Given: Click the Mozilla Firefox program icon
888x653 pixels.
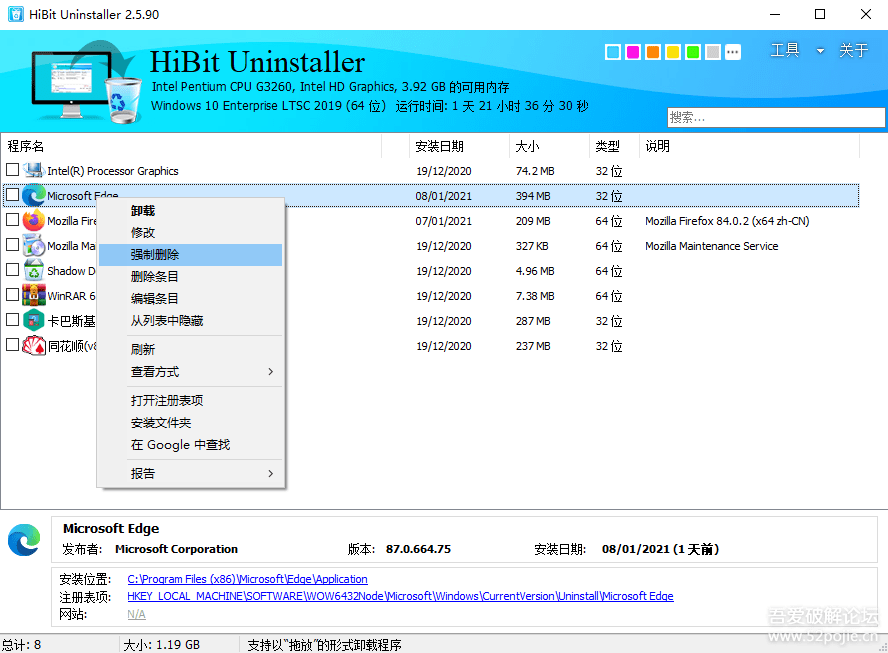Looking at the screenshot, I should [x=34, y=220].
